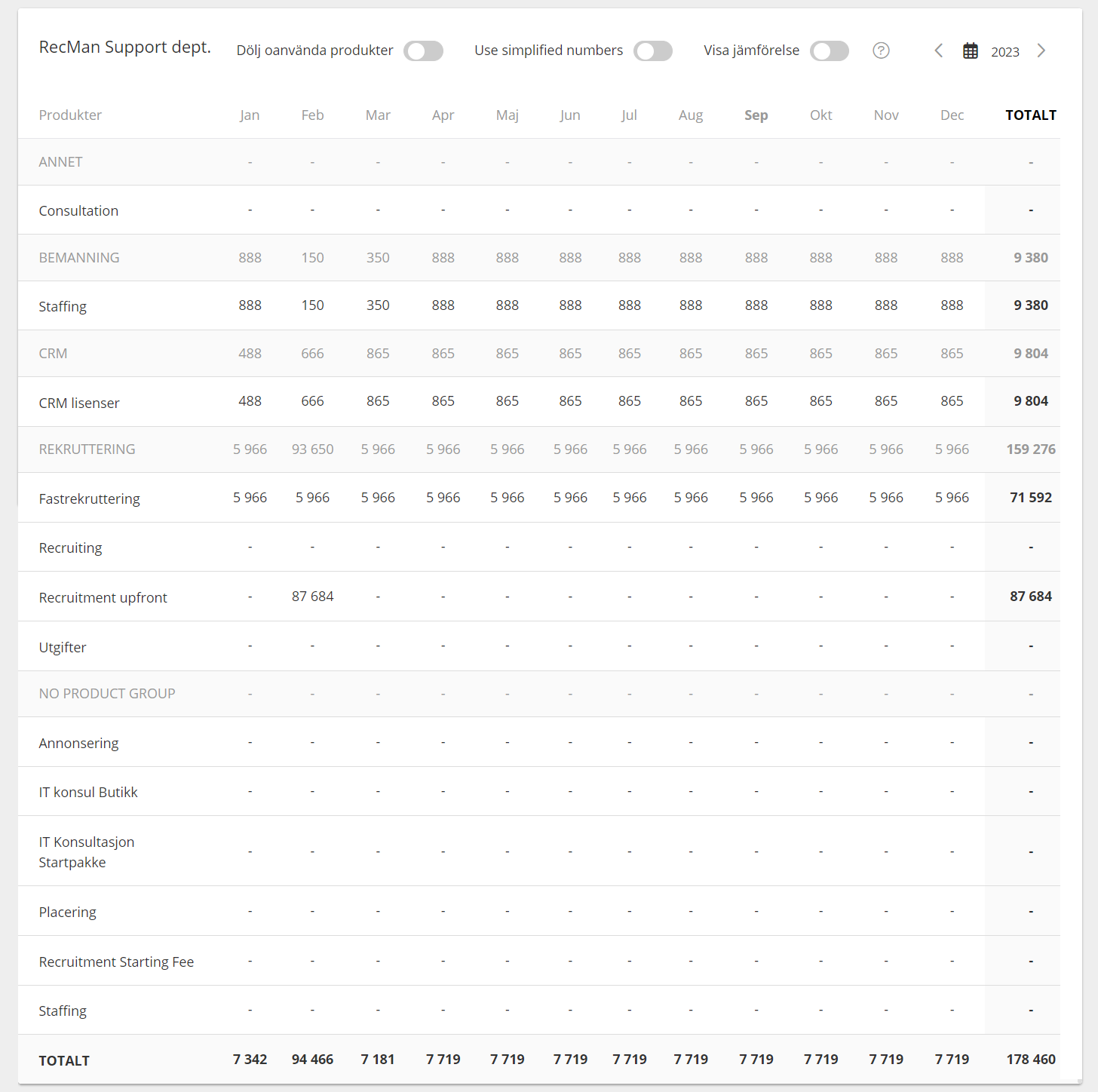The image size is (1098, 1092).
Task: Turn on Visa jämförelse toggle
Action: coord(830,51)
